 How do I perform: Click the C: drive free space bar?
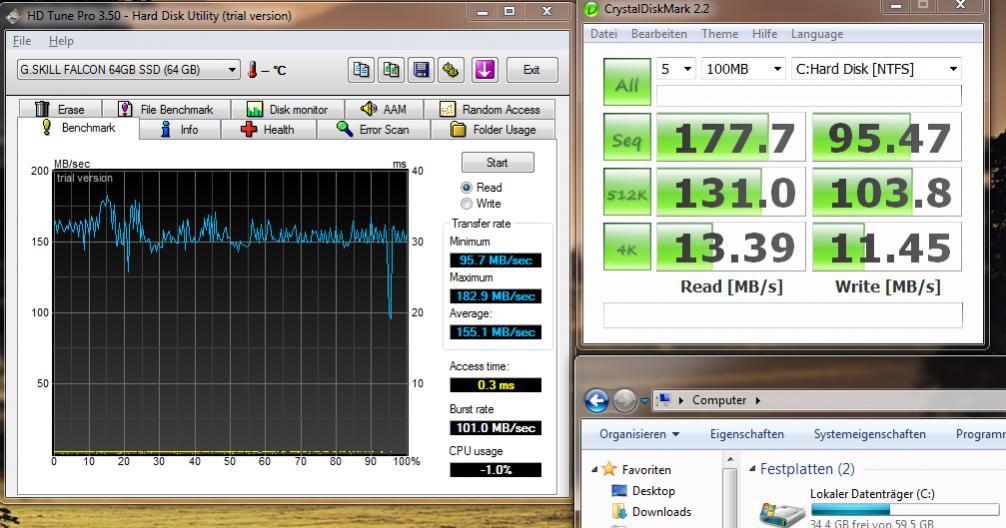(x=905, y=509)
